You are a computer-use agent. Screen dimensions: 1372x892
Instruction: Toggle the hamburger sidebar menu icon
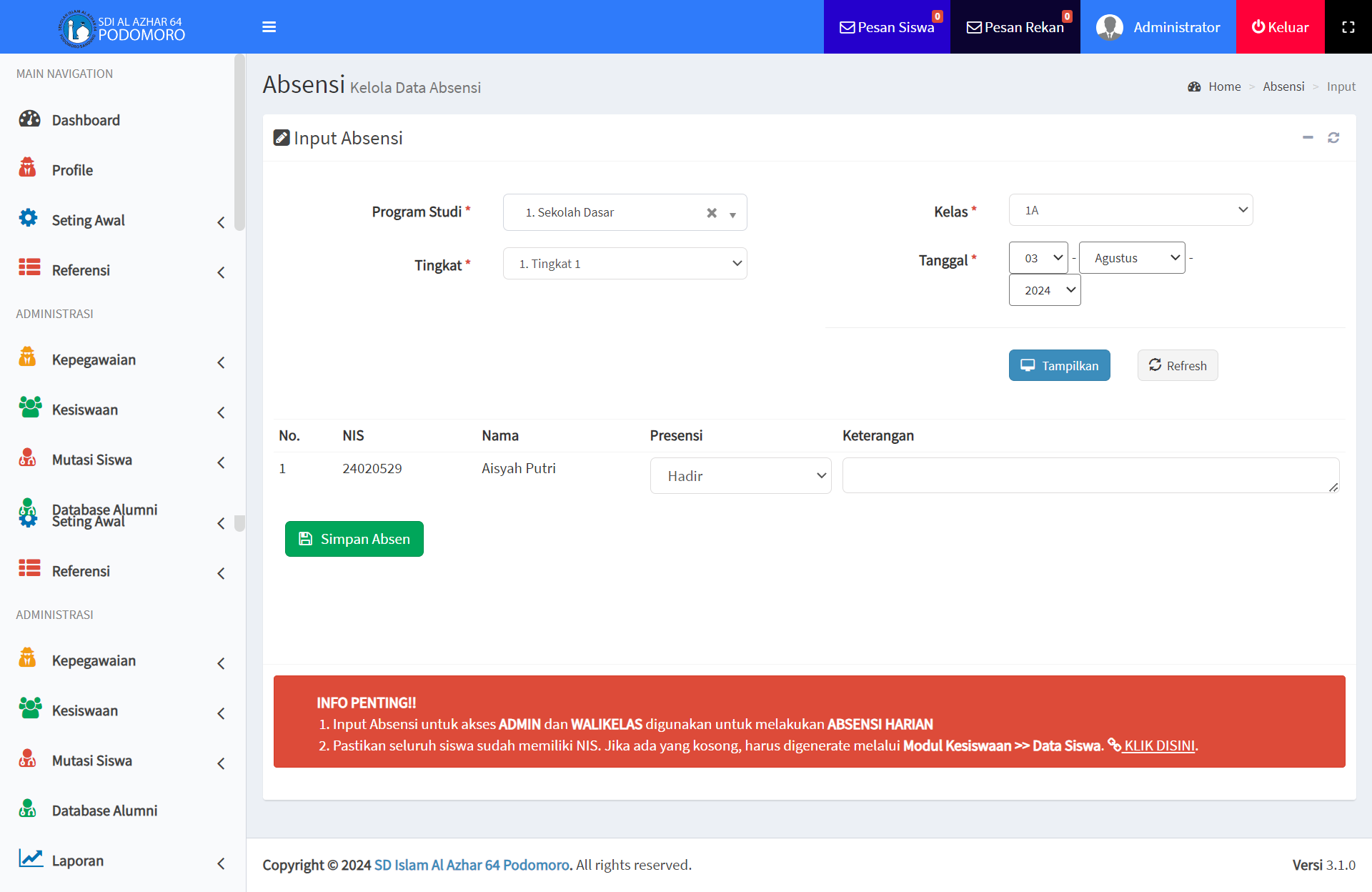click(x=269, y=27)
